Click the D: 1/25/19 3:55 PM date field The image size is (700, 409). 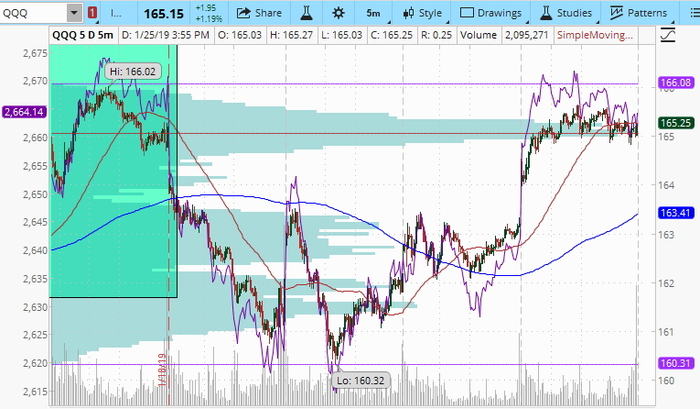coord(166,35)
